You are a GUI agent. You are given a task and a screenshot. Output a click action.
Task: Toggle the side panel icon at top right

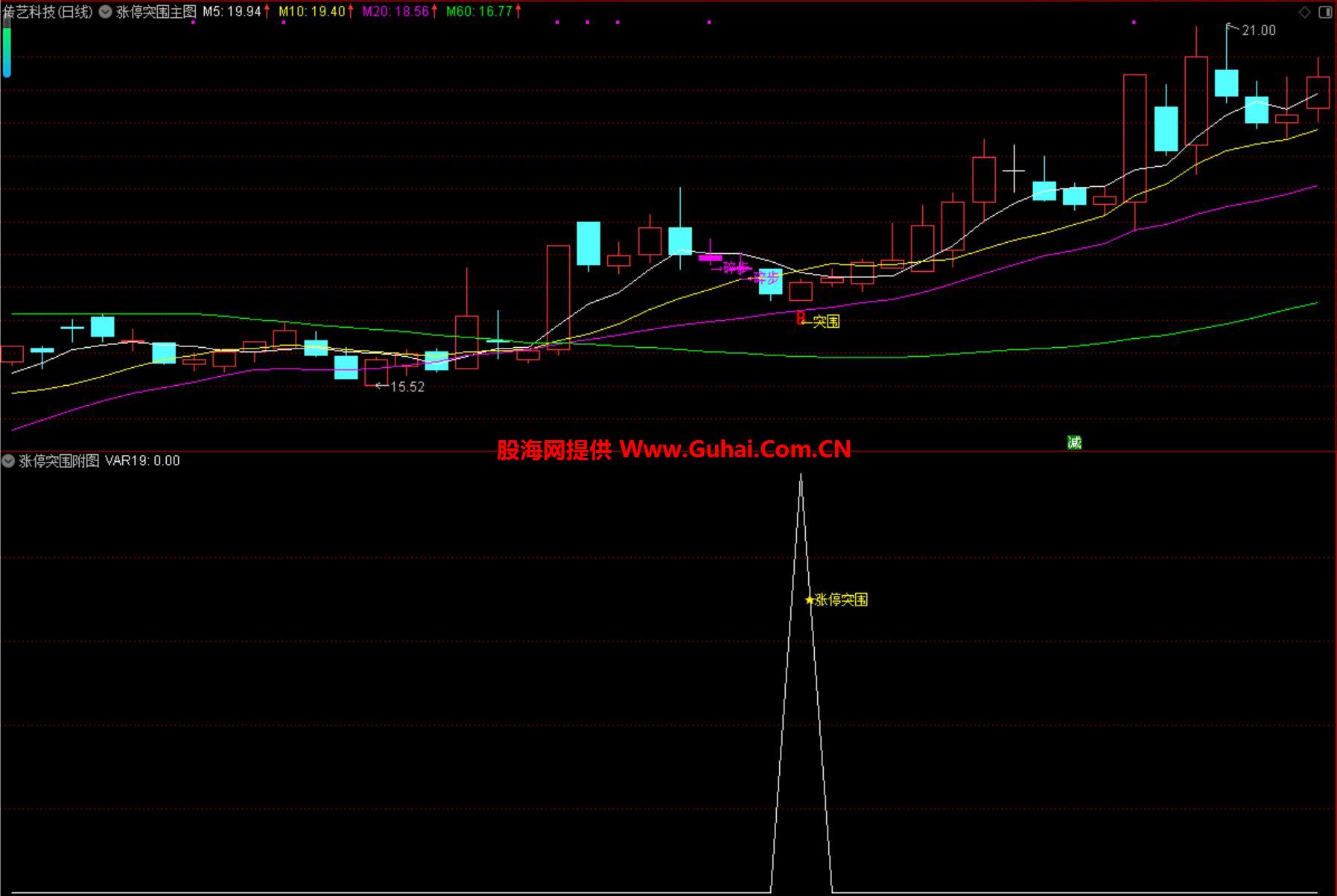point(1325,12)
